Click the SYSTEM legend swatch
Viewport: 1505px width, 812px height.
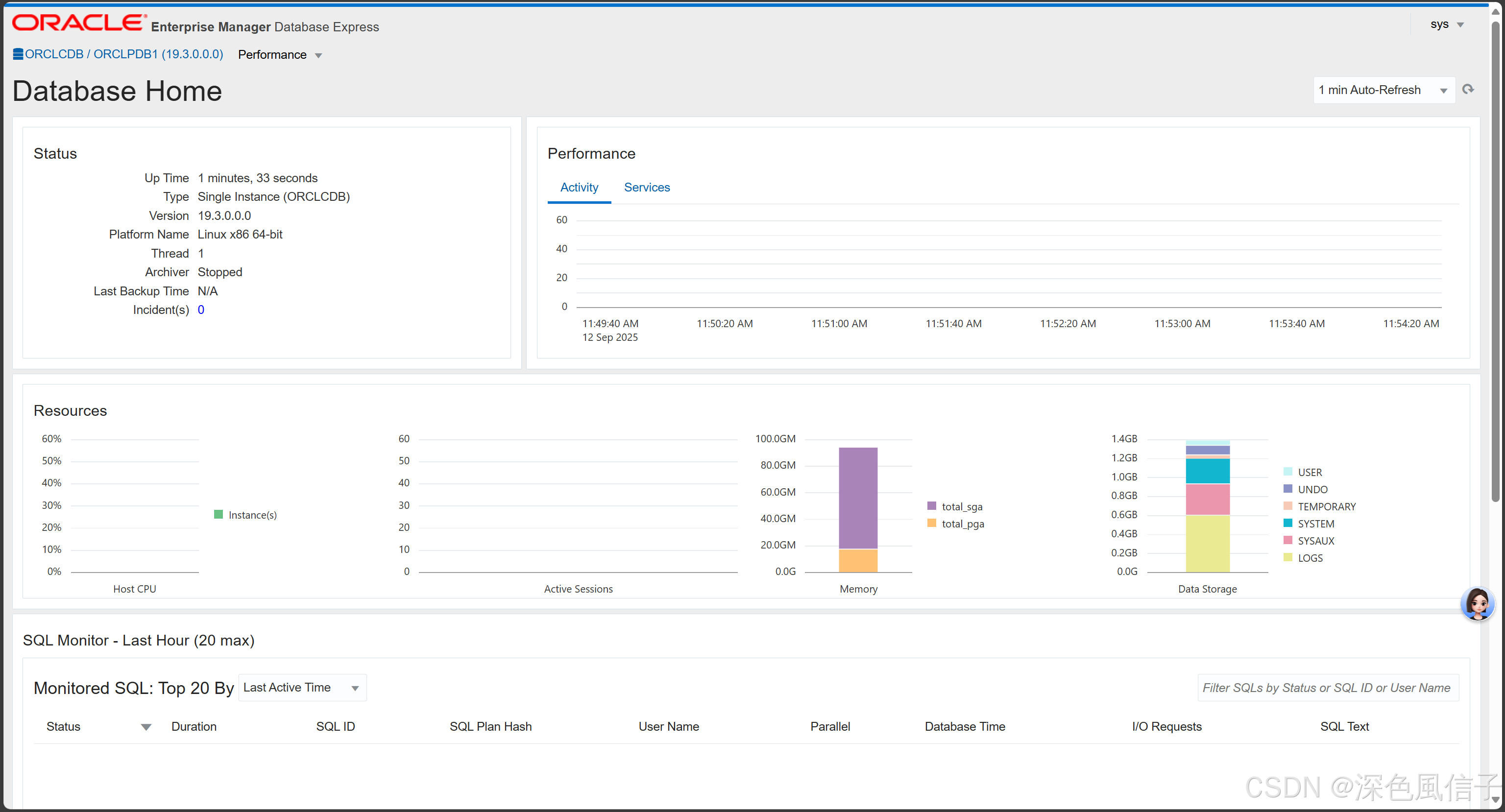click(x=1287, y=523)
